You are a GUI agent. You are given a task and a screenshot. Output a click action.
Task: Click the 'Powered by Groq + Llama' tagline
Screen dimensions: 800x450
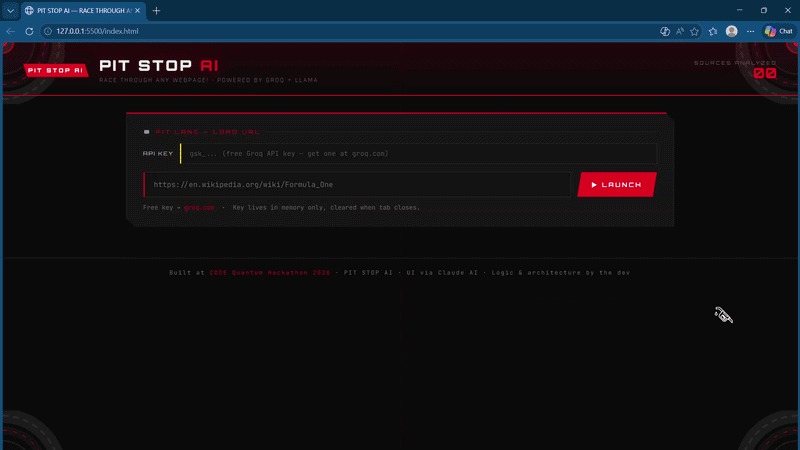(x=267, y=80)
